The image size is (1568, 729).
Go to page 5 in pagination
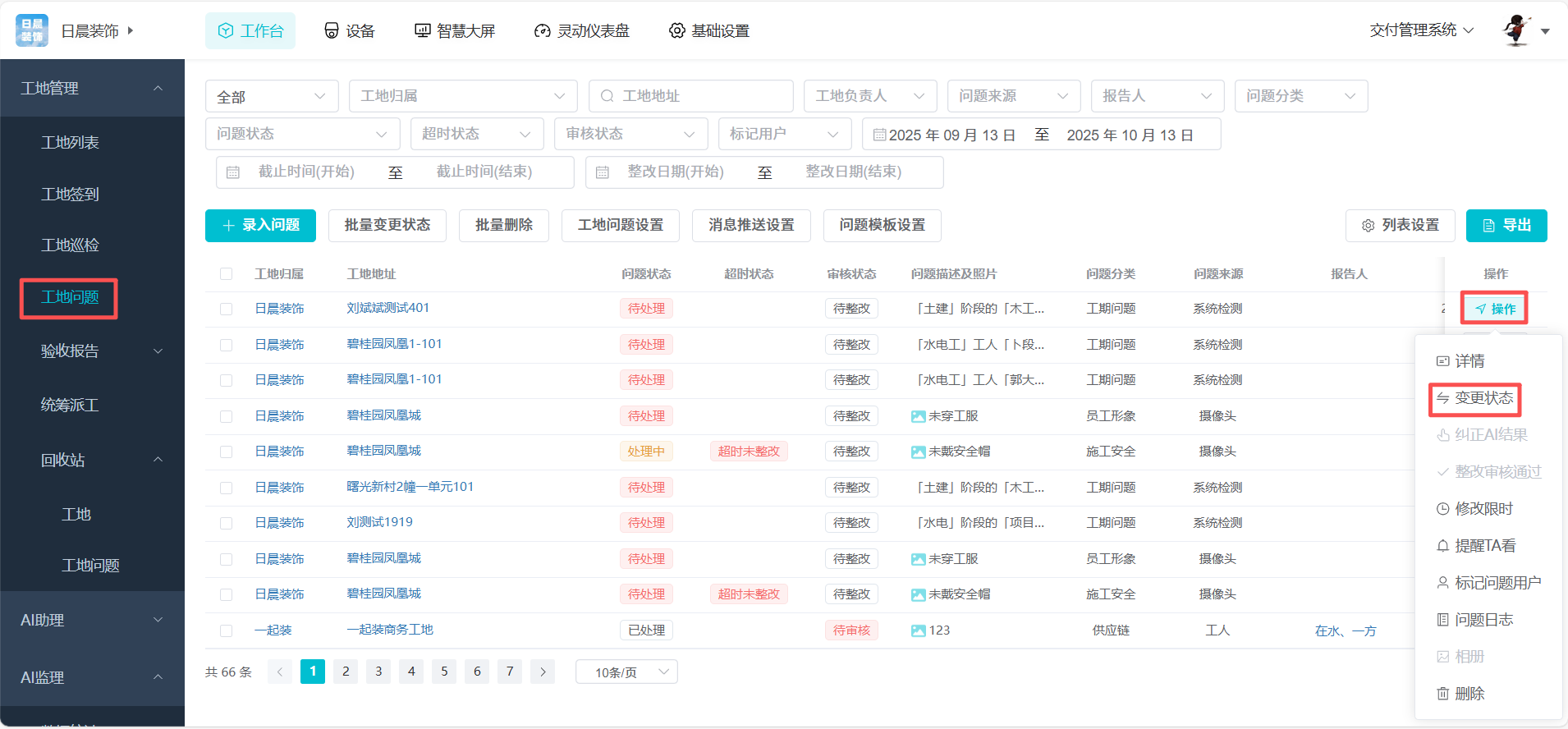444,672
